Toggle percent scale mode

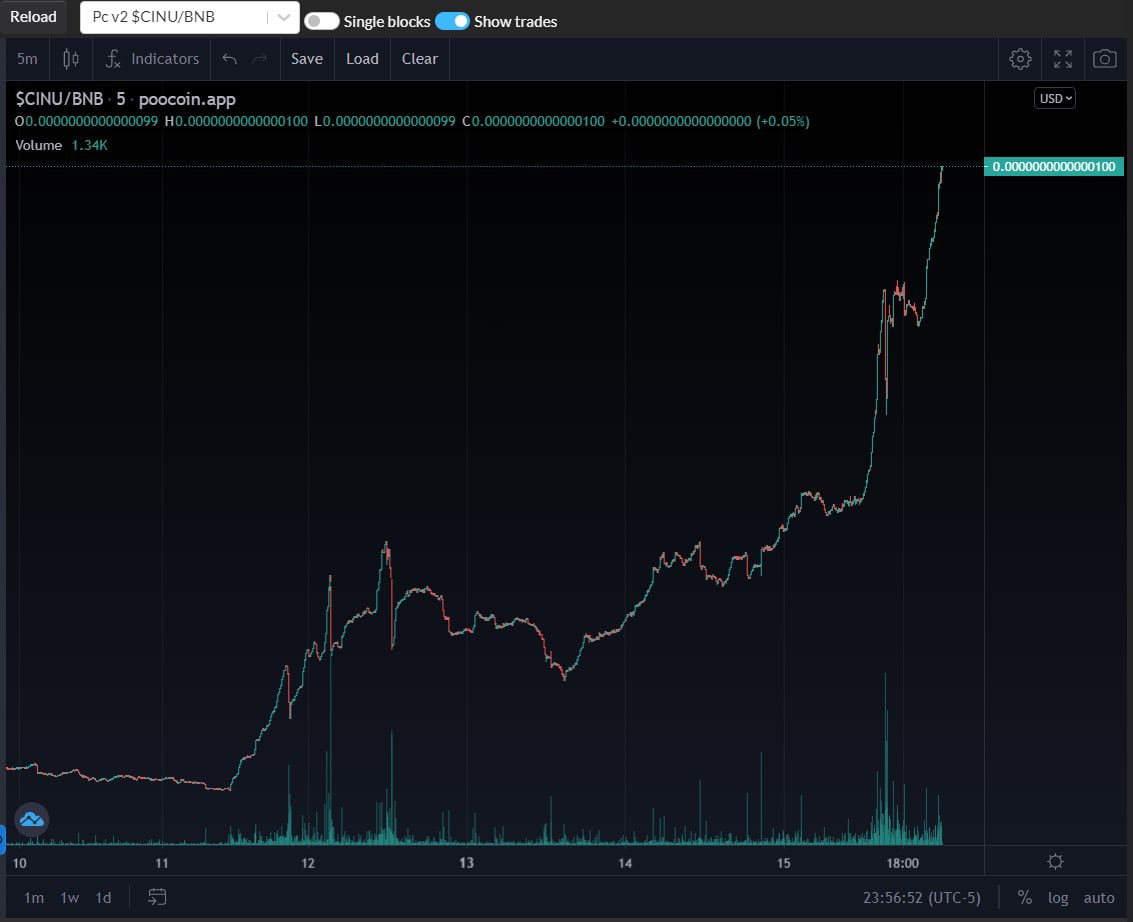coord(1025,897)
